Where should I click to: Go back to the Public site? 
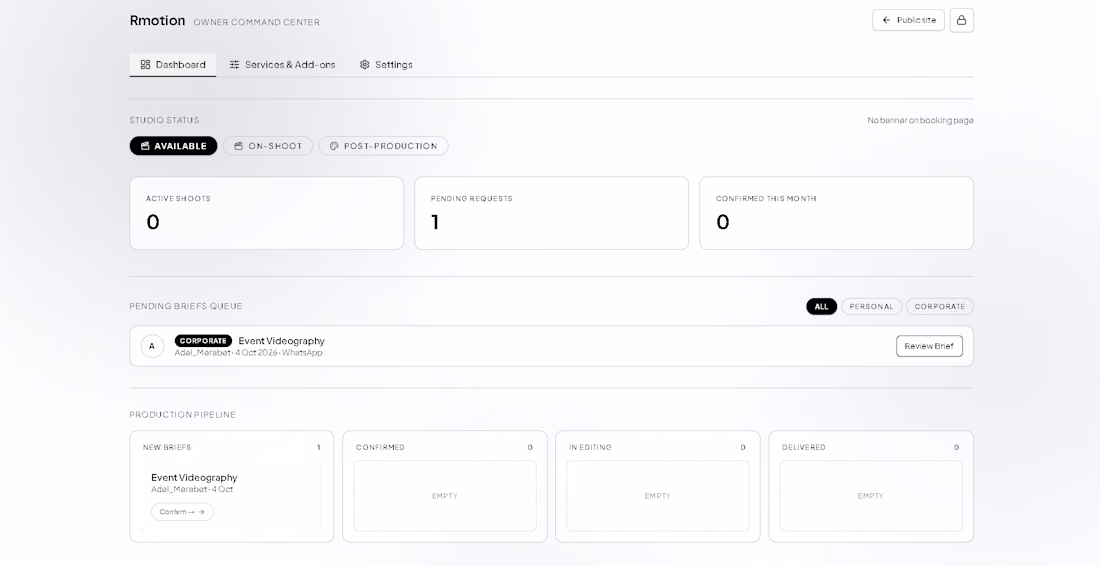tap(908, 20)
